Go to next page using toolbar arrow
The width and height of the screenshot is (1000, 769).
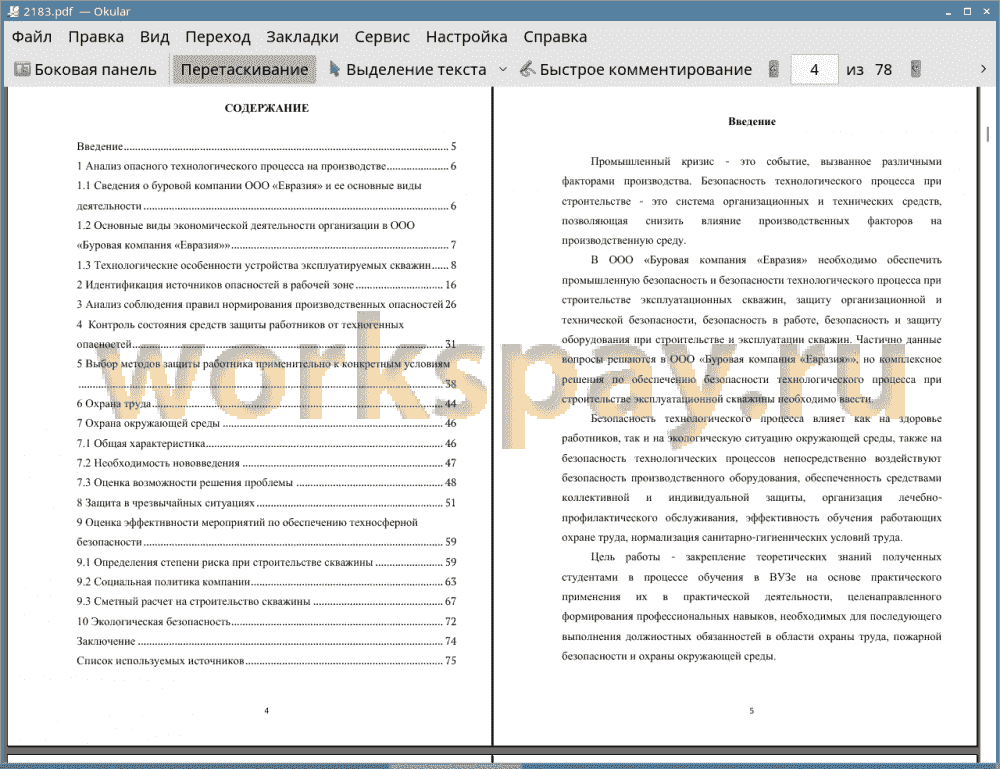[x=916, y=69]
